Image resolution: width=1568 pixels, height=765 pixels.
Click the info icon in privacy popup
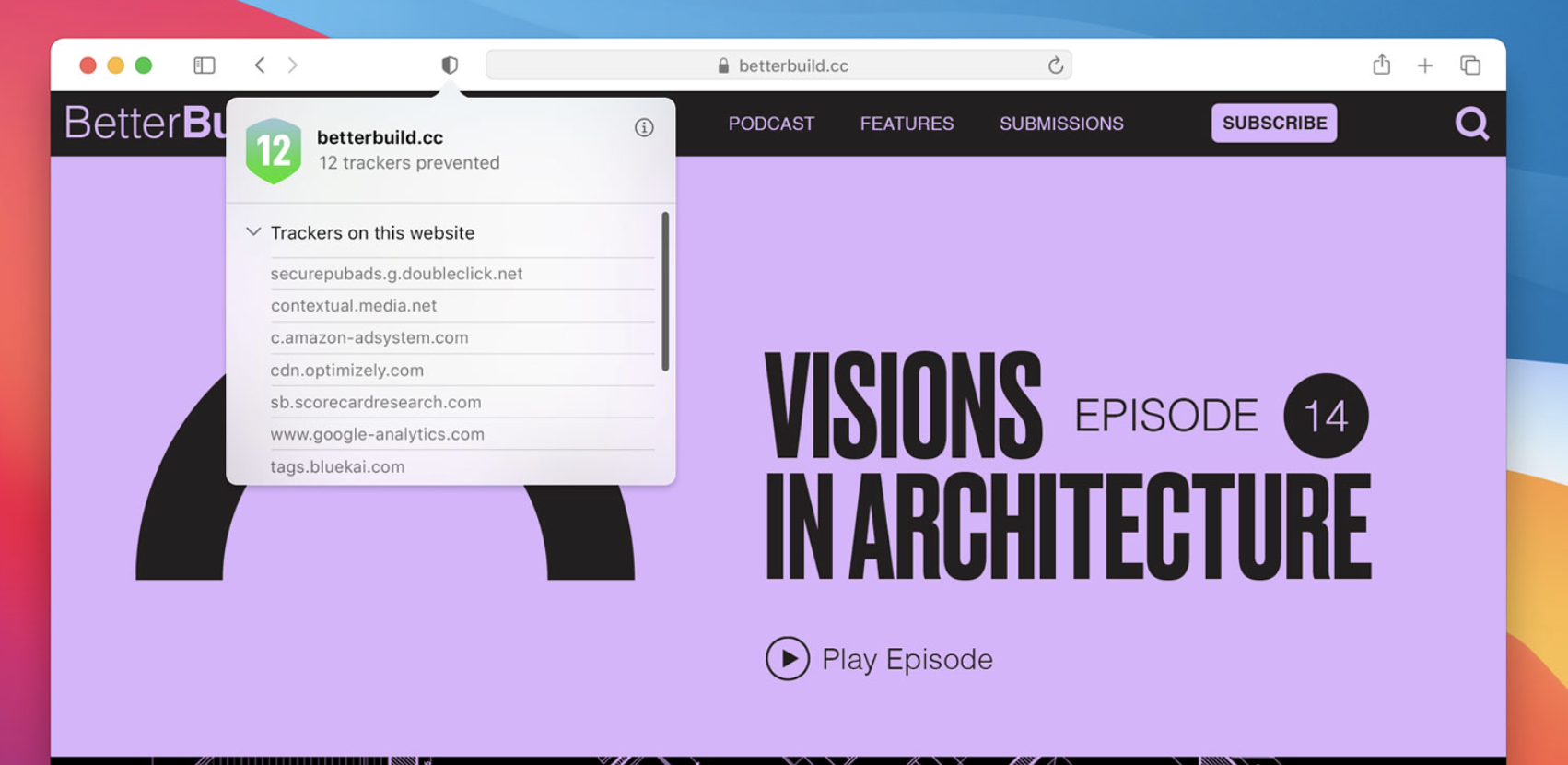pos(644,128)
